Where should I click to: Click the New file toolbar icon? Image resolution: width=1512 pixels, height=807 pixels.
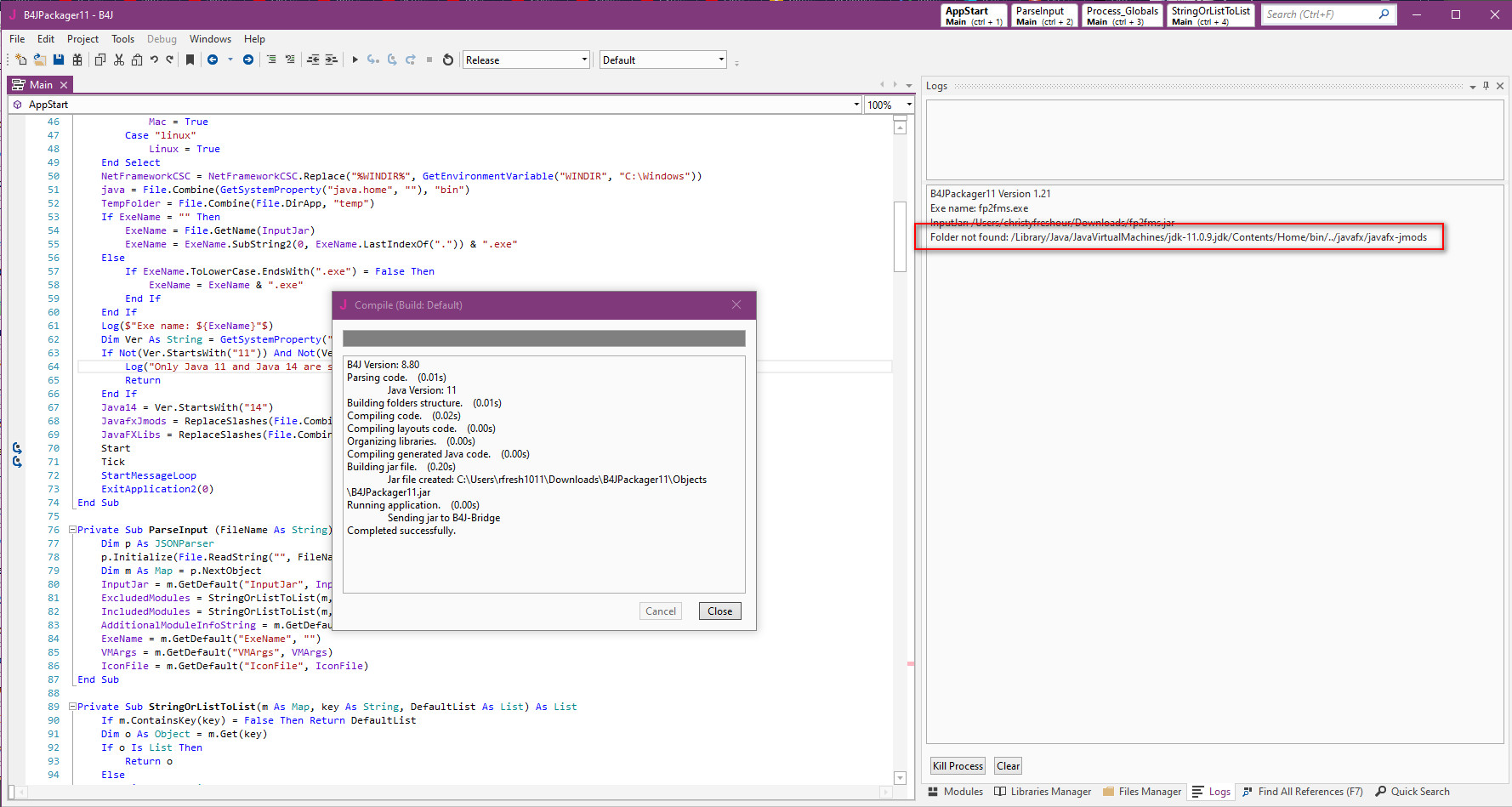[20, 60]
